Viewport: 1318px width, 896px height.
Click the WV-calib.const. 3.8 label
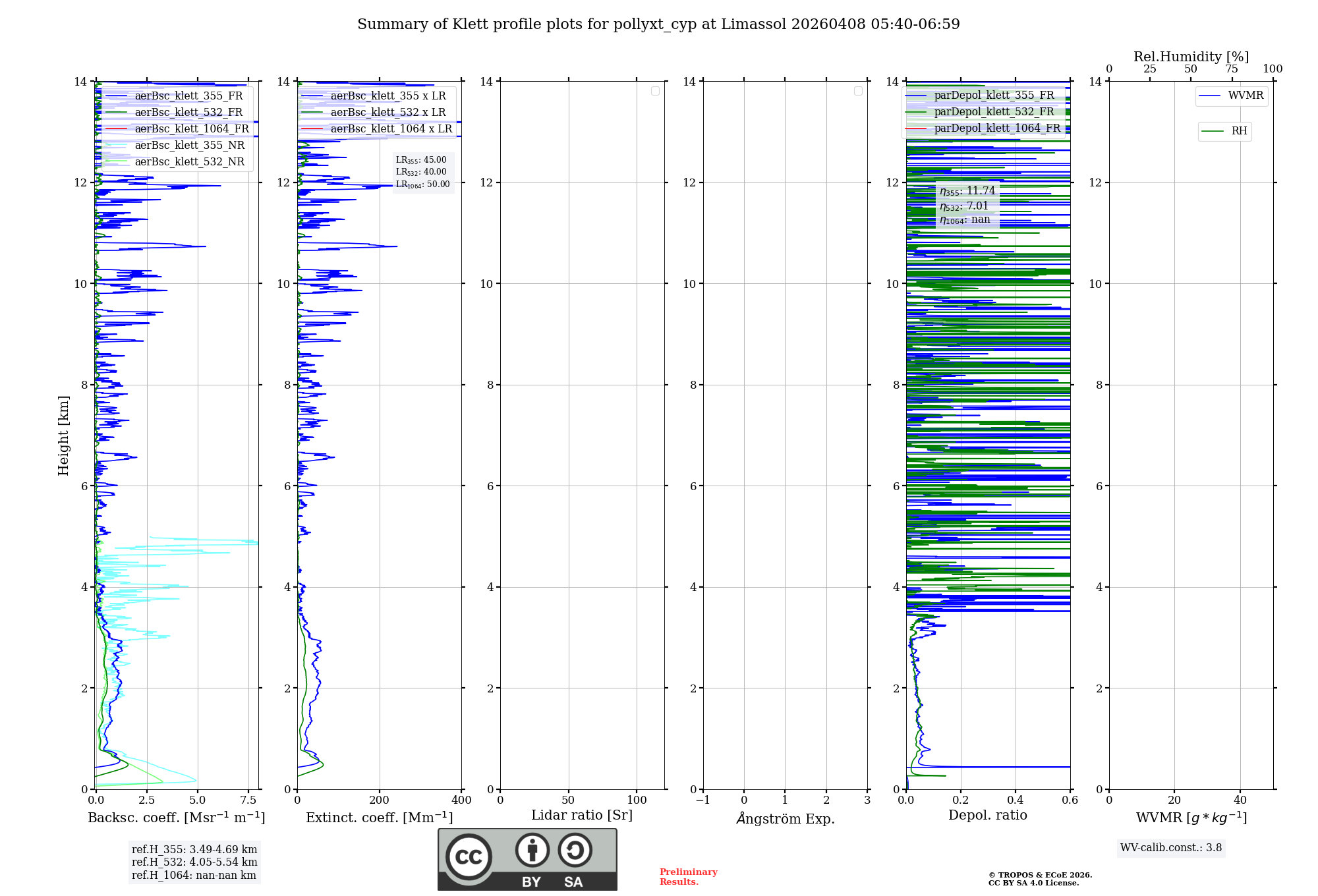pyautogui.click(x=1170, y=848)
